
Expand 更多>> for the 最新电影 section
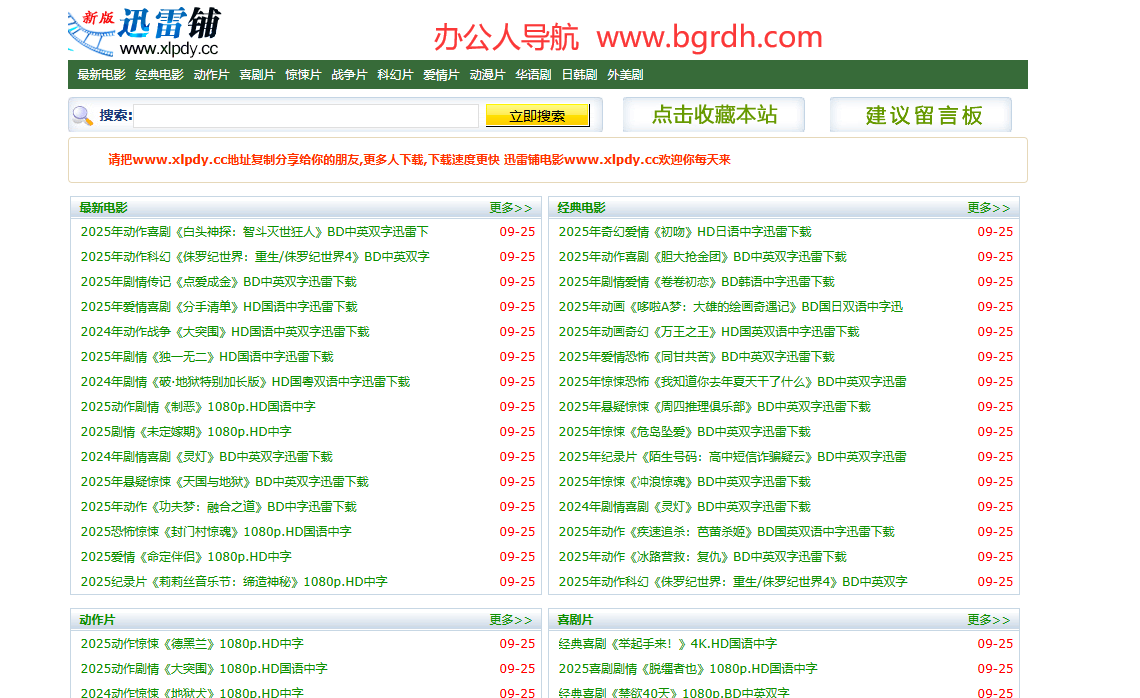click(x=511, y=207)
